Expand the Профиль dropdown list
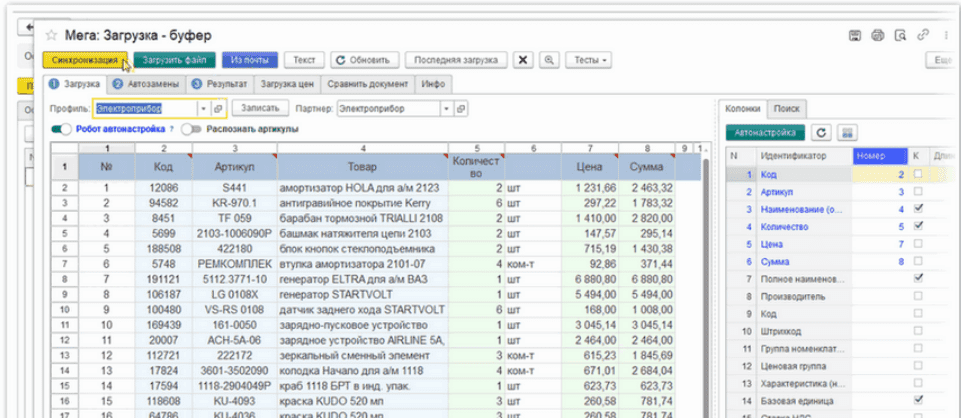 coord(204,108)
